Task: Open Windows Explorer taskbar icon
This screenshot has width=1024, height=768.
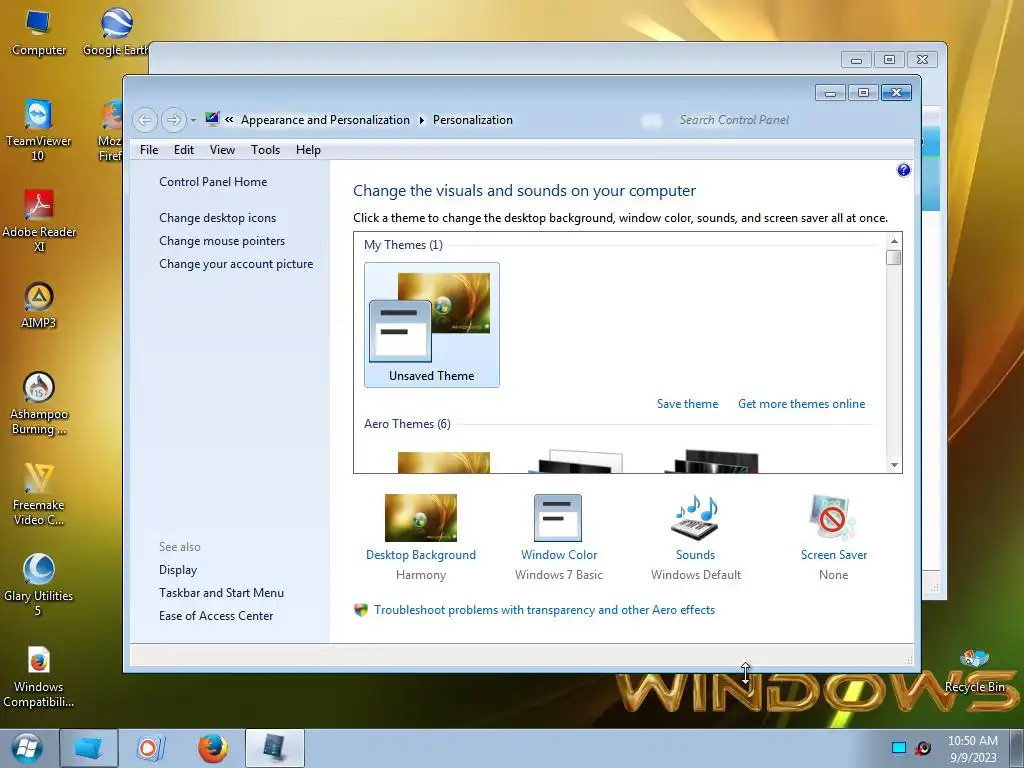Action: tap(89, 748)
